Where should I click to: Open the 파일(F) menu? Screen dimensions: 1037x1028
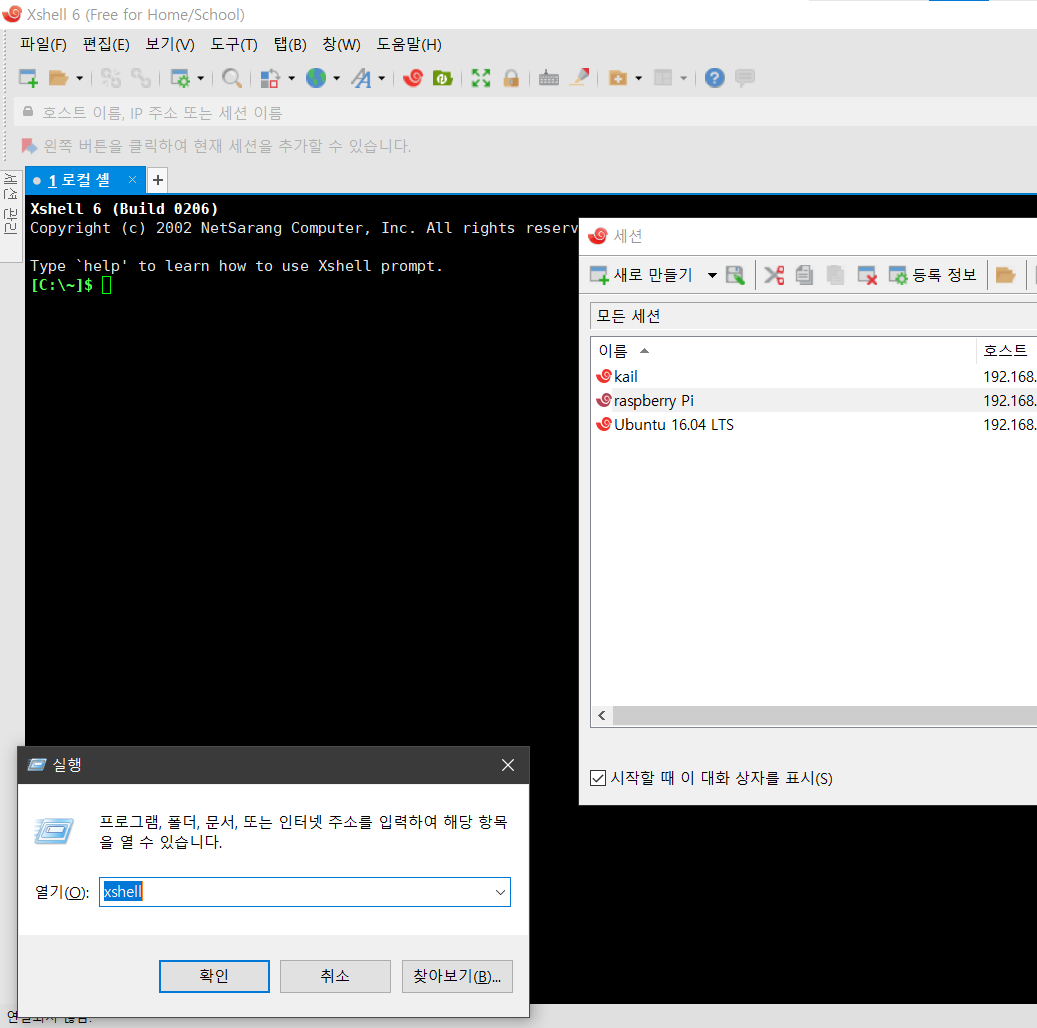tap(43, 44)
